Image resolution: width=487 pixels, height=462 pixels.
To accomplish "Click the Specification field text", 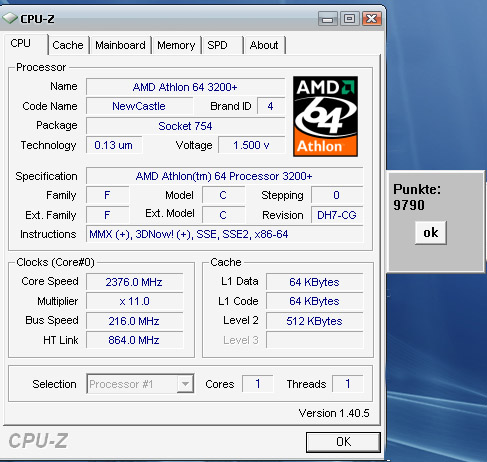I will click(x=224, y=176).
